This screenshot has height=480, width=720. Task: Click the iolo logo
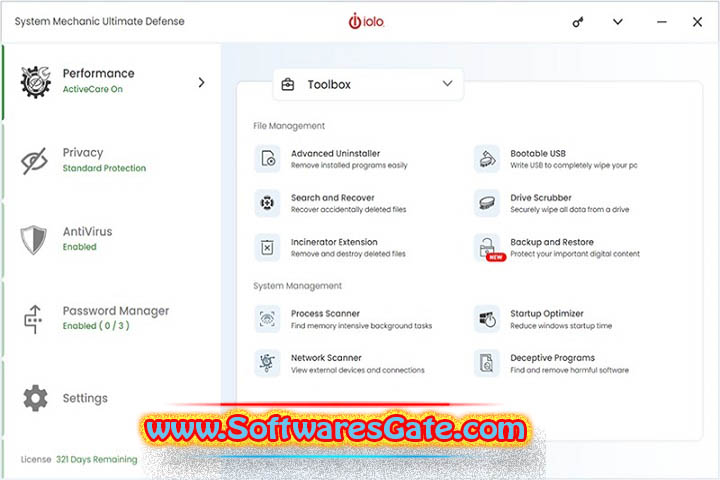pos(366,21)
